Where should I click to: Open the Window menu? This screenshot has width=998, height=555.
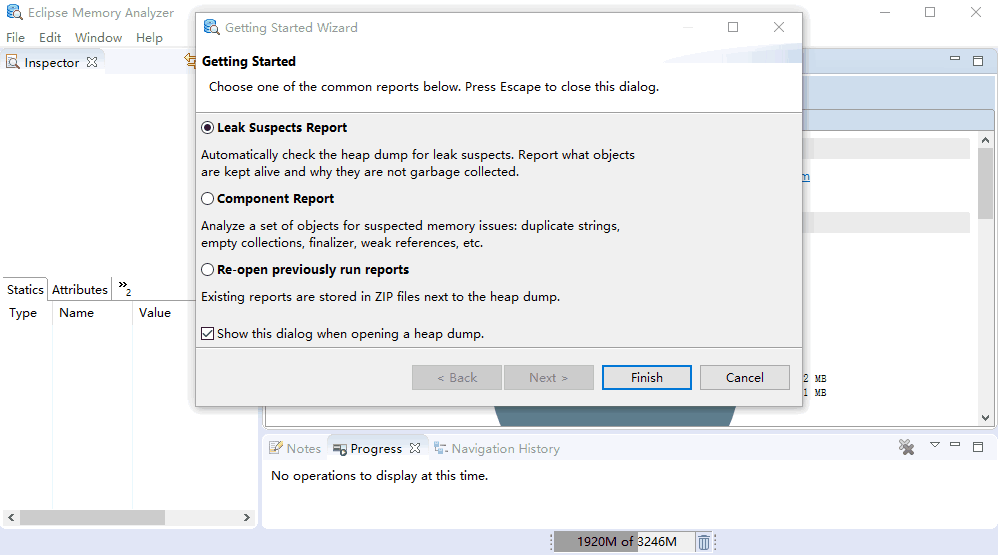[99, 38]
